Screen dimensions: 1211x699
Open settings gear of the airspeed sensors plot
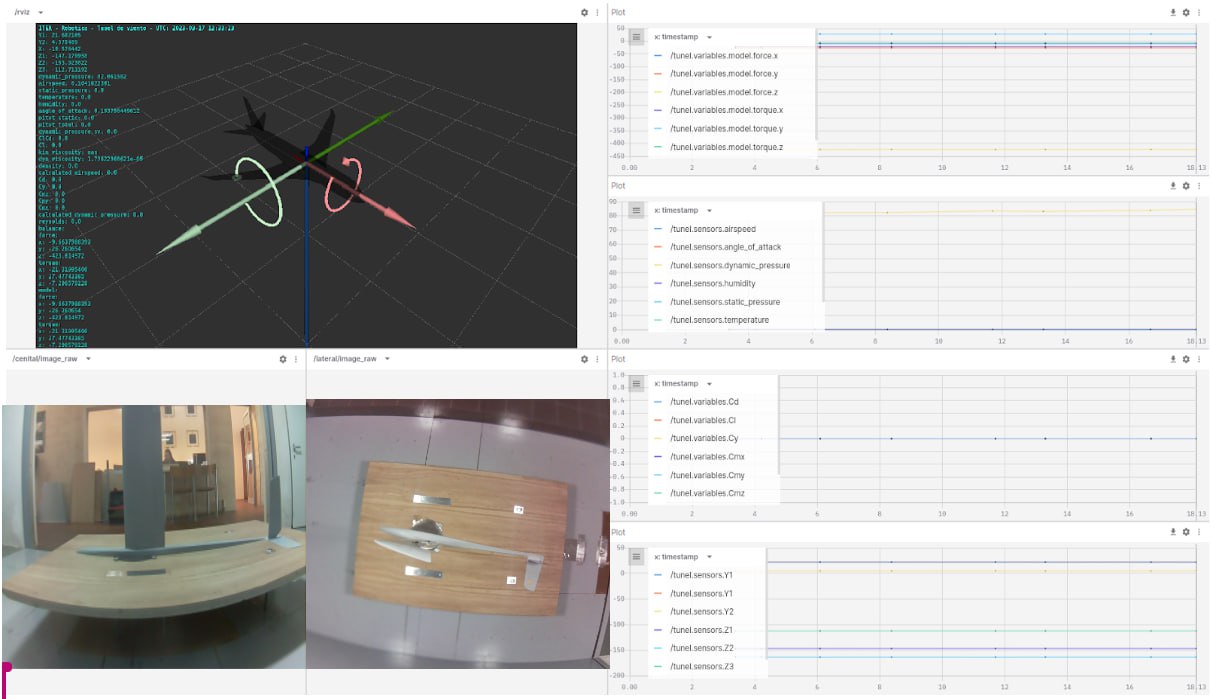[x=1185, y=185]
